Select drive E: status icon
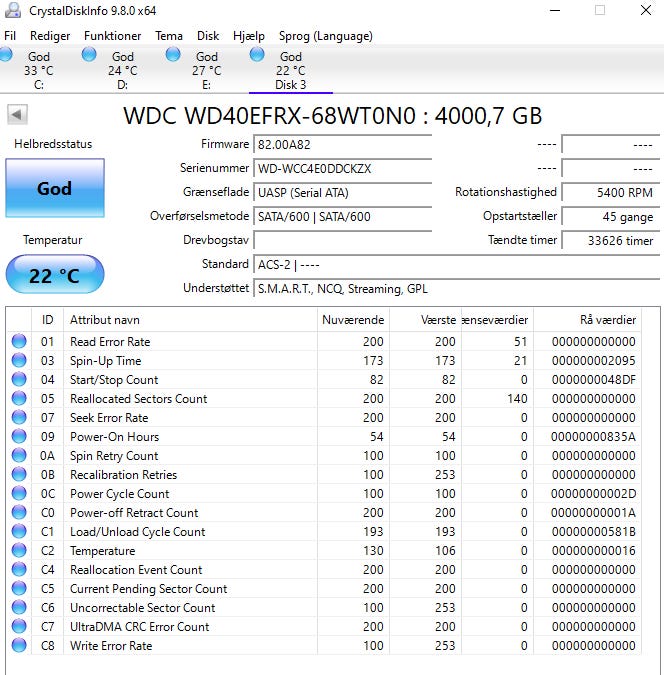Viewport: 664px width, 675px height. pyautogui.click(x=174, y=54)
